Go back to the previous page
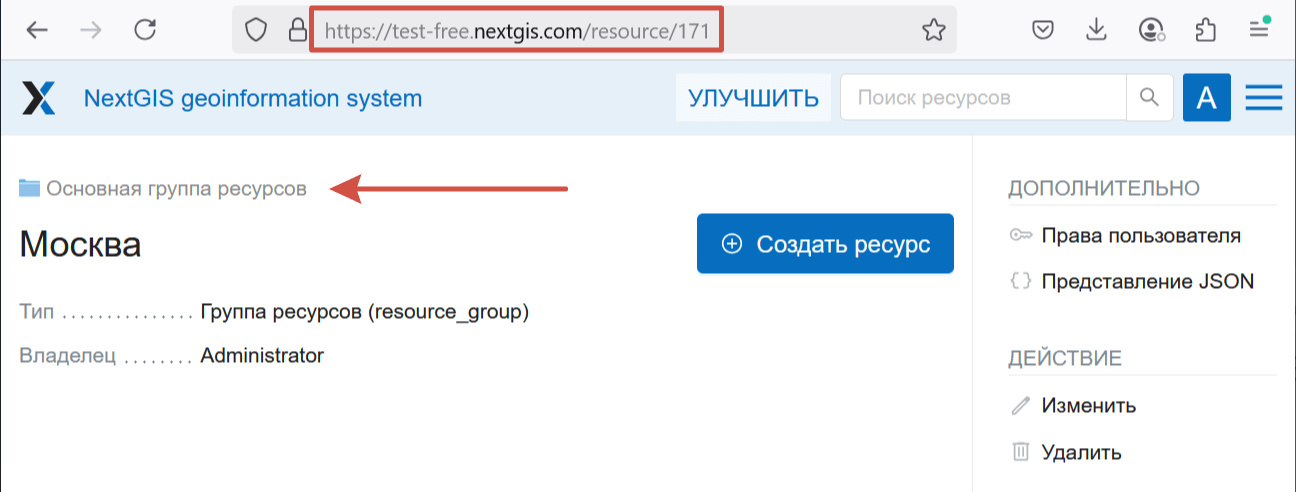Screen dimensions: 1296x492 (x=37, y=31)
